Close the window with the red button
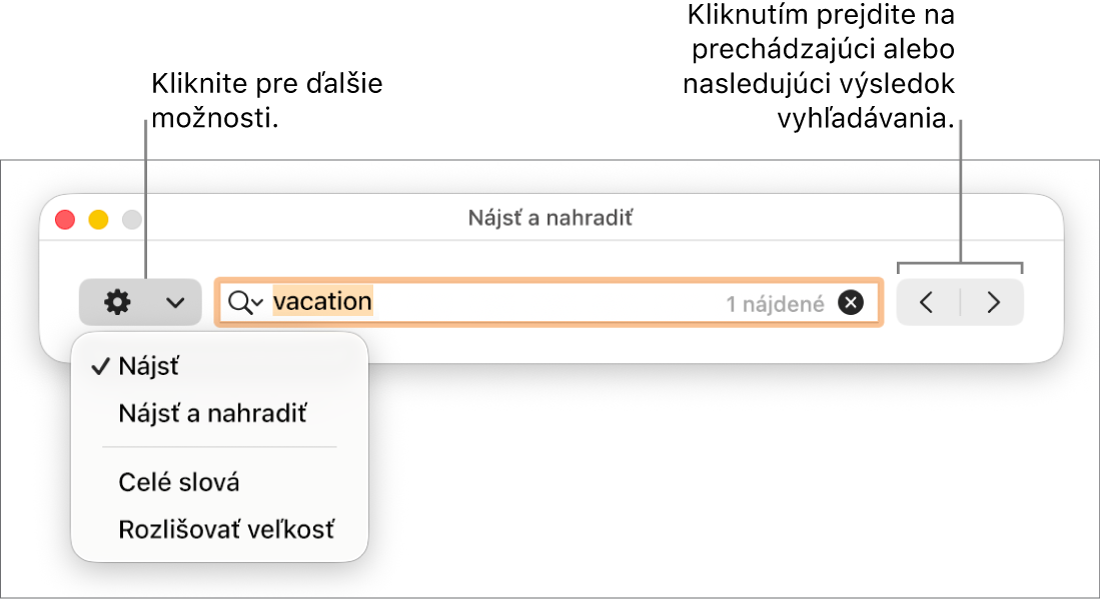 click(x=65, y=220)
